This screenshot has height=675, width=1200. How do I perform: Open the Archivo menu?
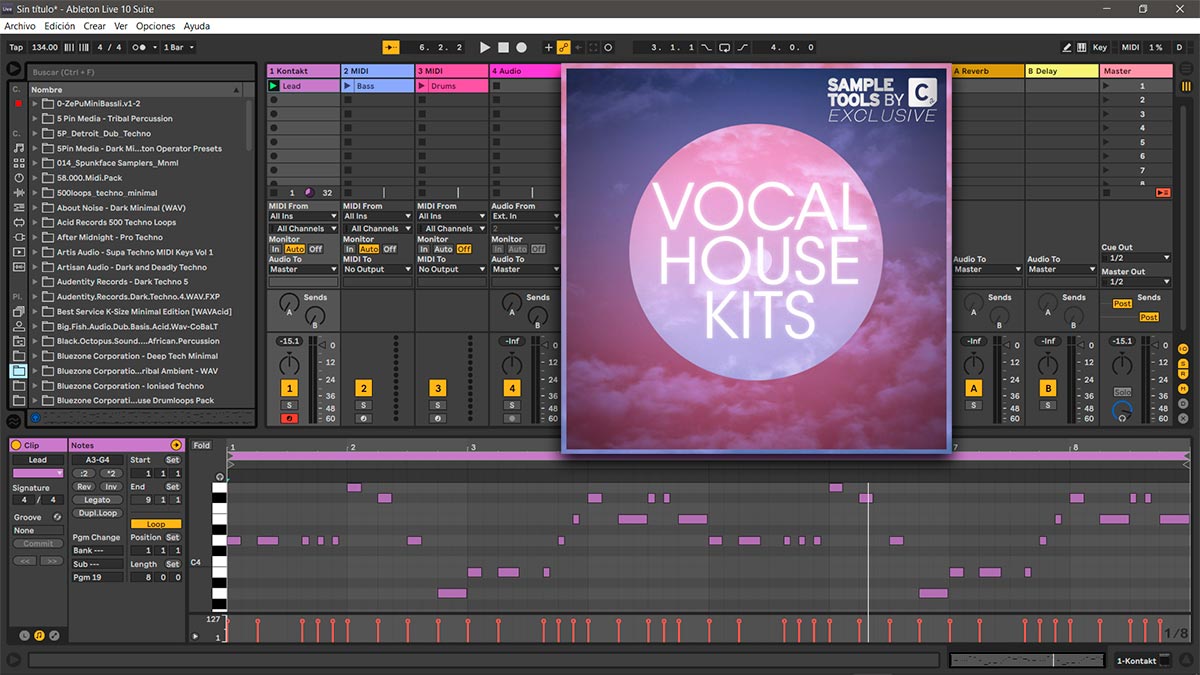point(20,26)
